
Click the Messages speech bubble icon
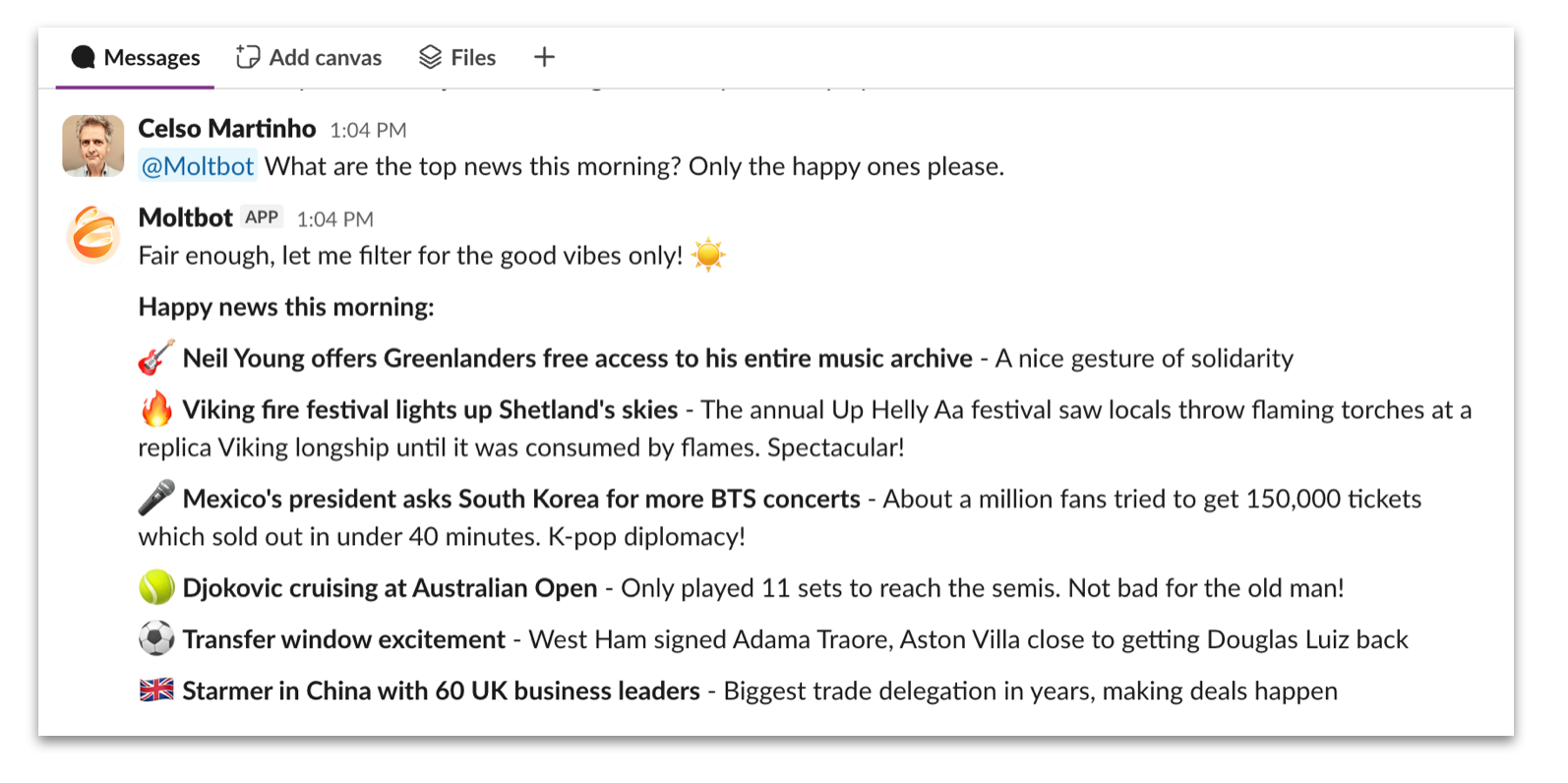84,58
